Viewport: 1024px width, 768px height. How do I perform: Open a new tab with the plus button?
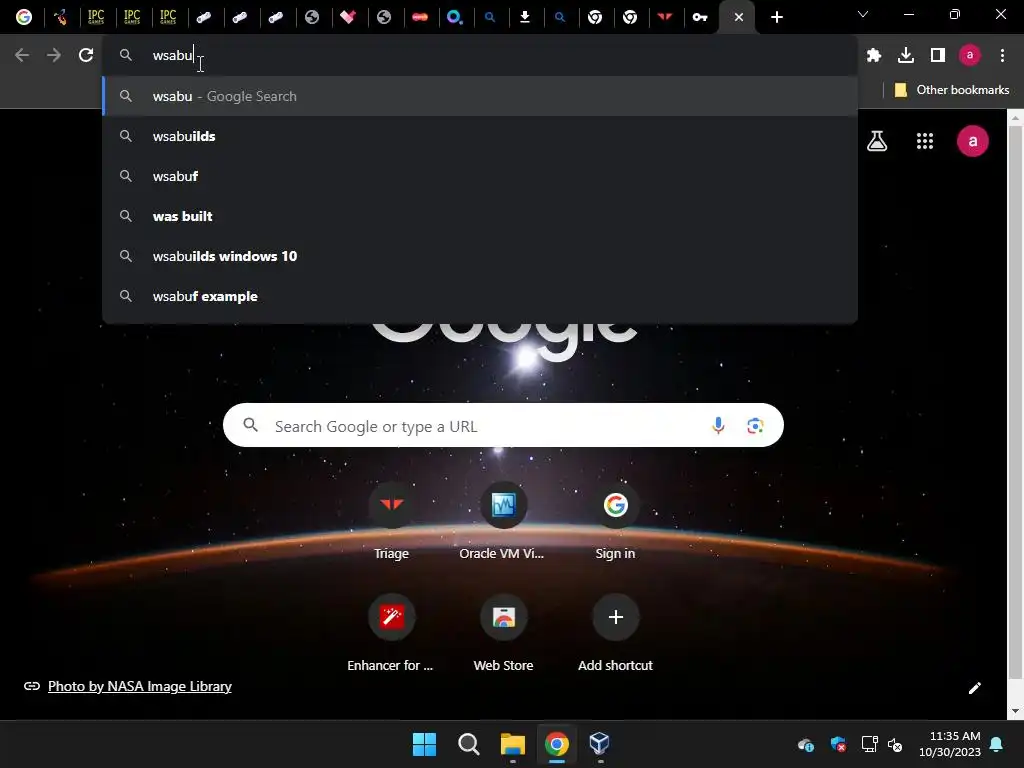(x=776, y=17)
